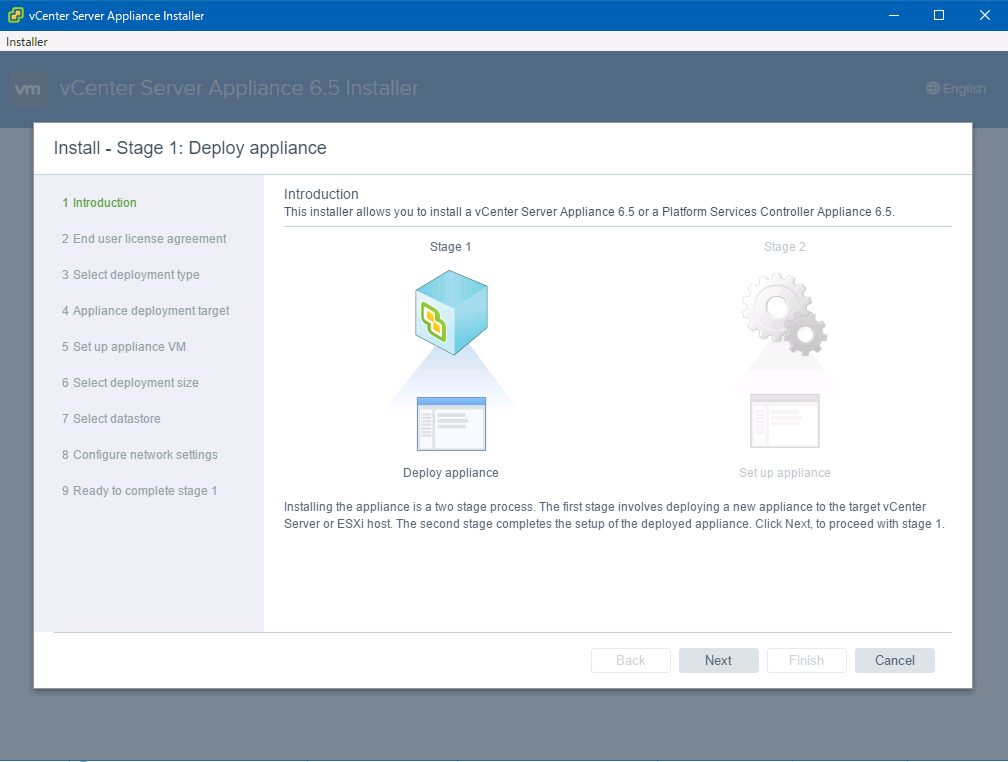The image size is (1008, 762).
Task: Select step 5 Set up appliance VM
Action: 123,347
